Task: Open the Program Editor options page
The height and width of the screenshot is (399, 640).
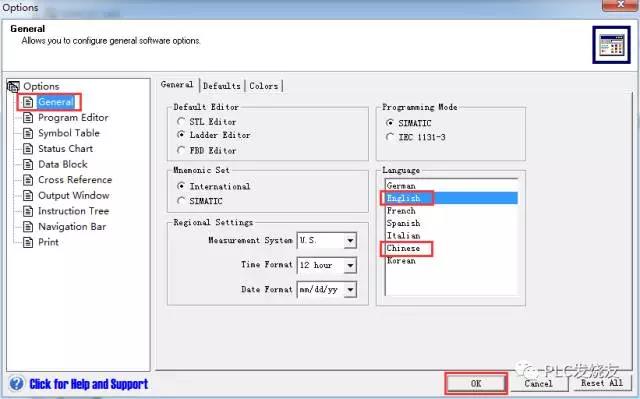Action: point(73,117)
